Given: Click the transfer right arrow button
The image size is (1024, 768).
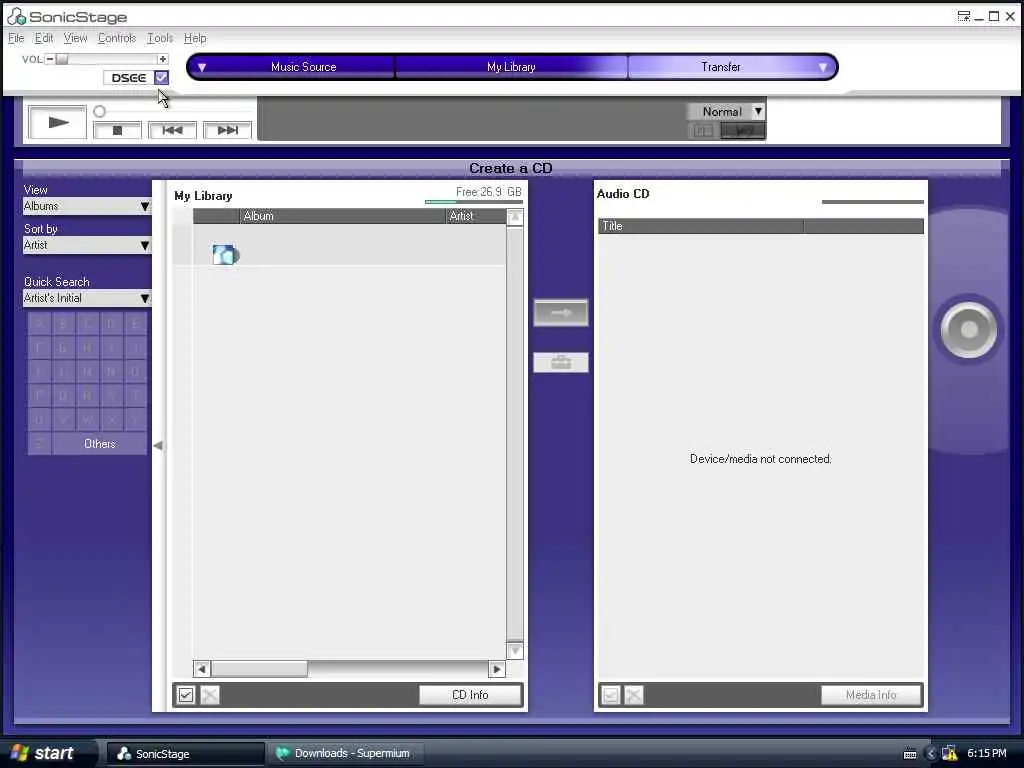Looking at the screenshot, I should pyautogui.click(x=561, y=313).
